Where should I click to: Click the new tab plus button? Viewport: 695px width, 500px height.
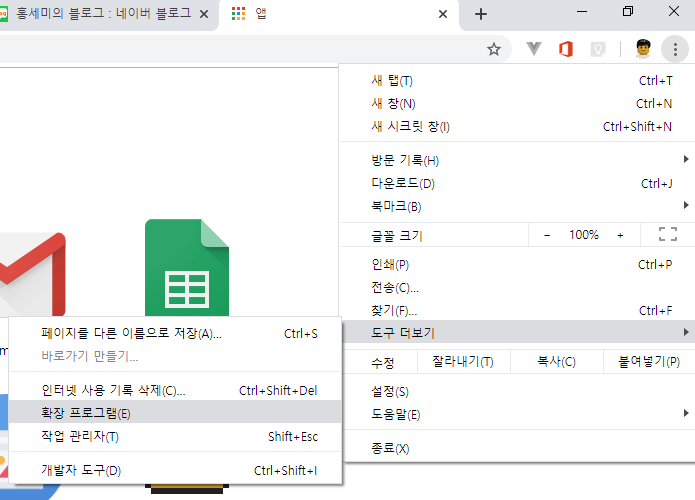point(480,14)
